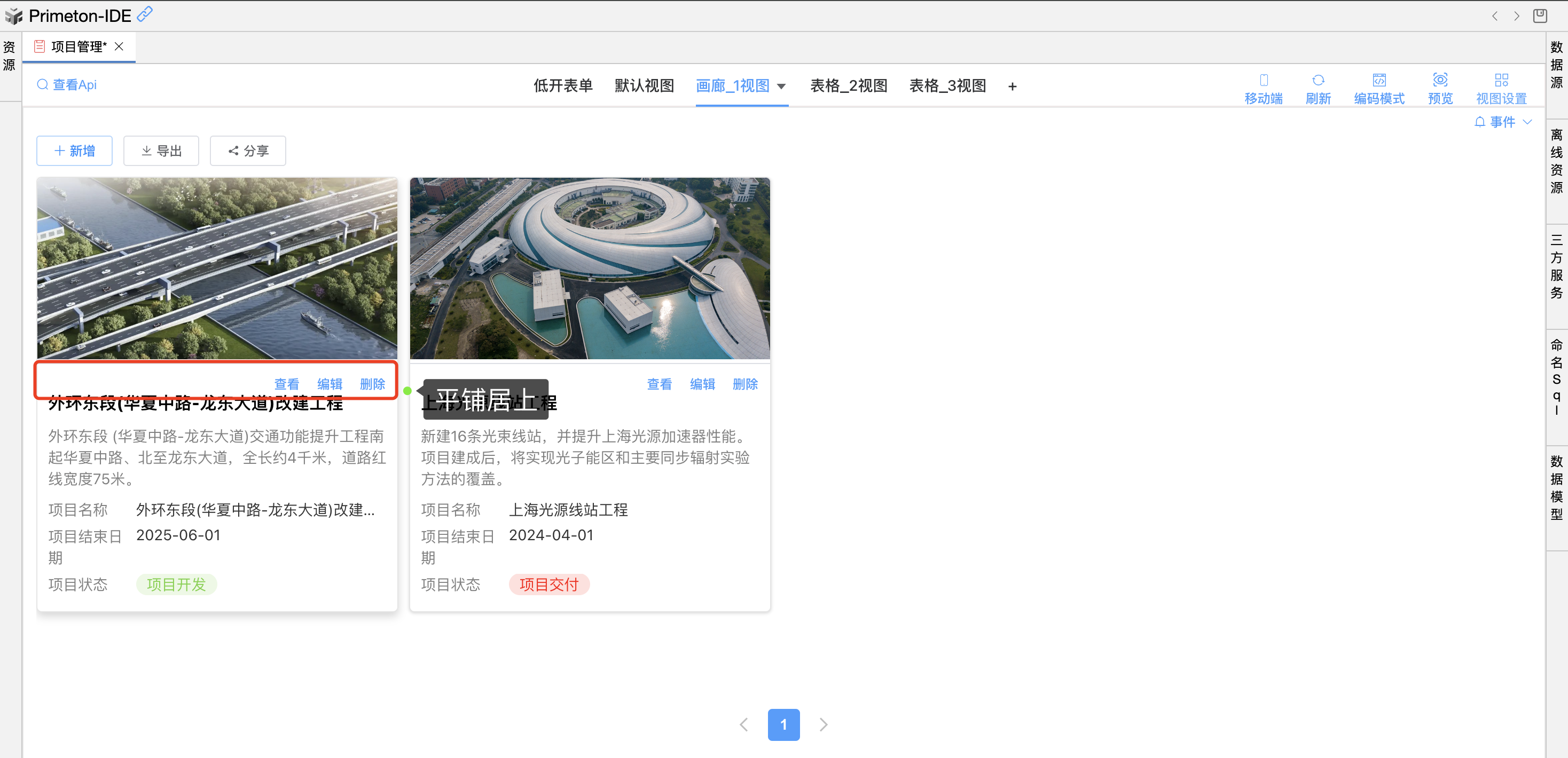Open the 数据源 panel on the right
Screen dimensions: 1568x758
[x=1556, y=64]
